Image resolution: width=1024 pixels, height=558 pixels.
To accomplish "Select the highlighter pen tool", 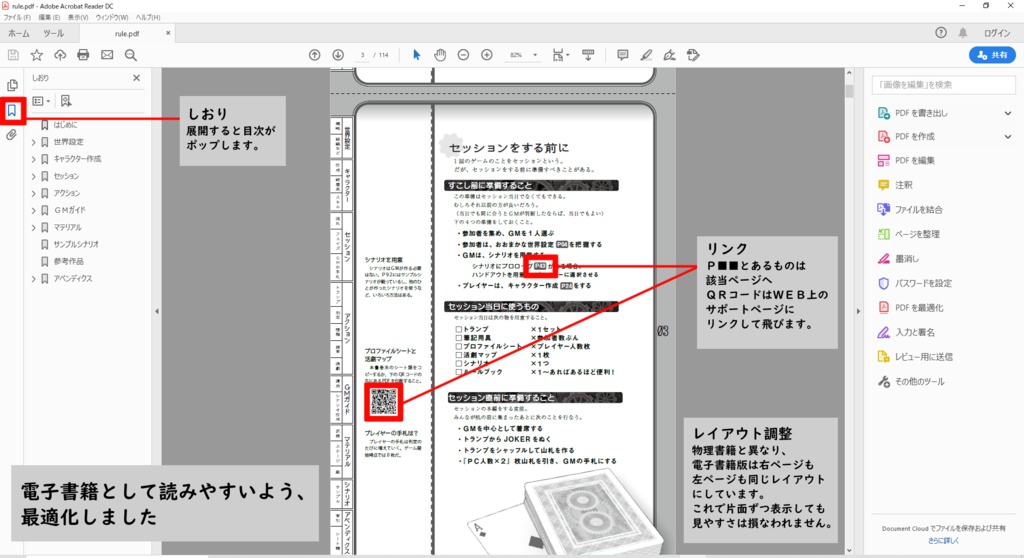I will pyautogui.click(x=646, y=56).
